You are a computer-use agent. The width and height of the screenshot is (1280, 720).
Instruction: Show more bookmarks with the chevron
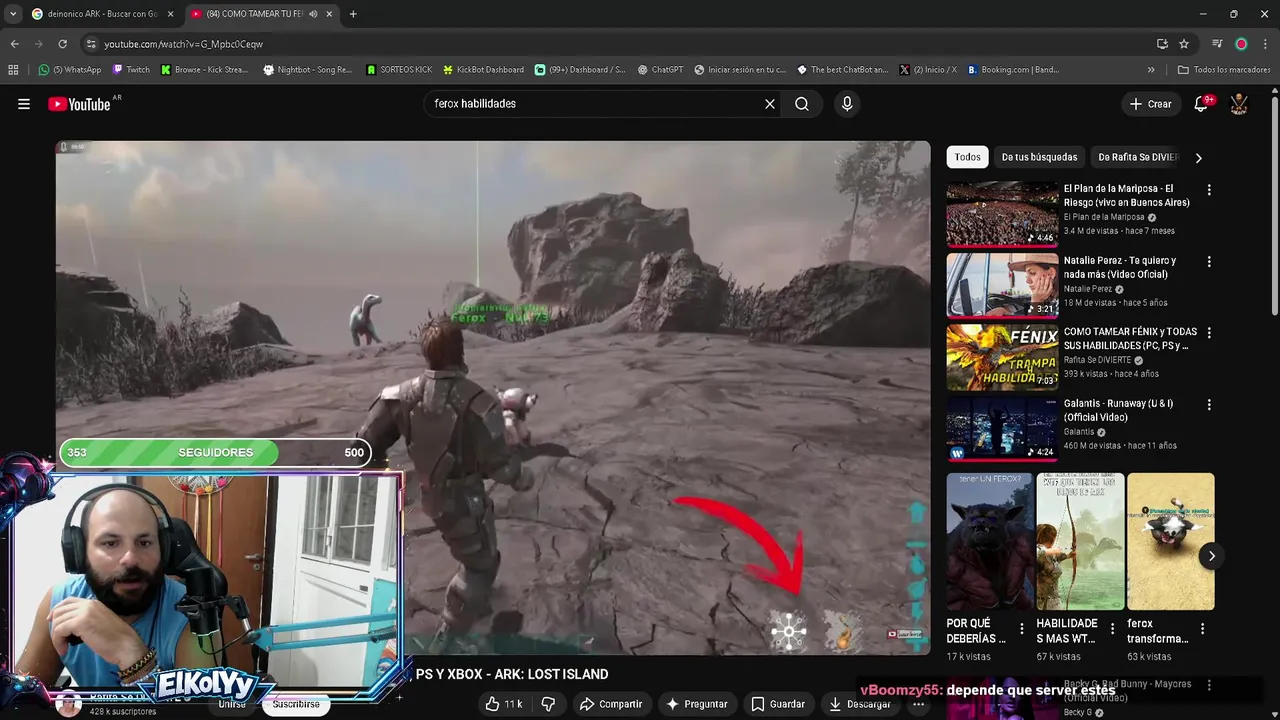pyautogui.click(x=1151, y=70)
